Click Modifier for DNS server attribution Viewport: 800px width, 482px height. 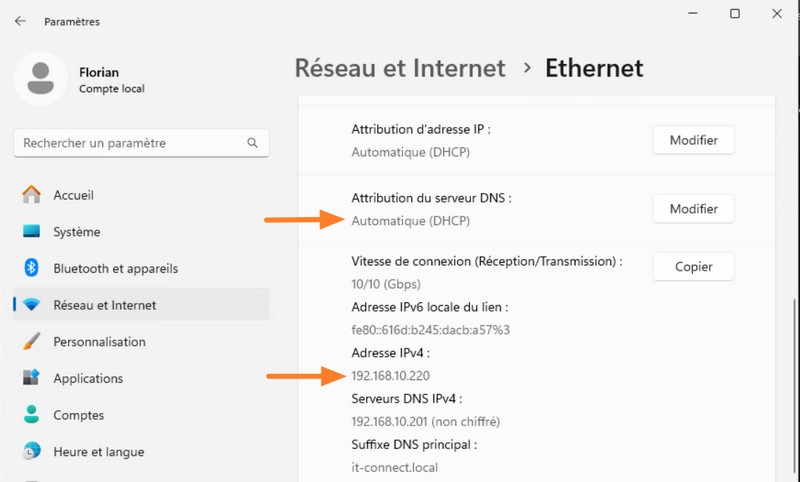coord(693,209)
